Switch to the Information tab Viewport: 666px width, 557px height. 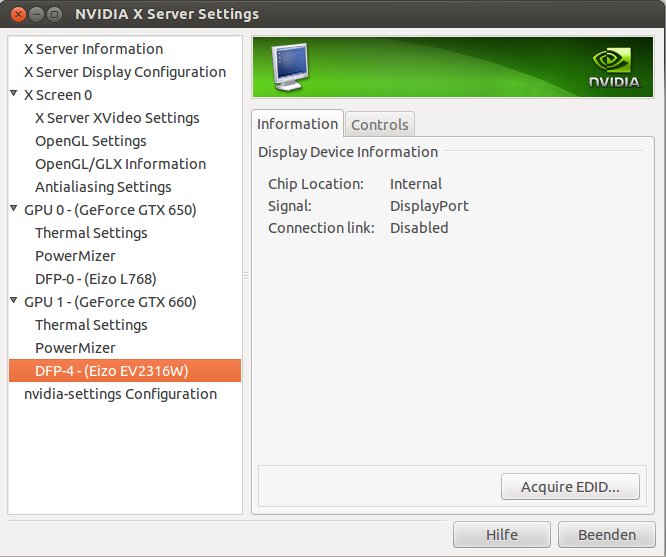(x=297, y=124)
